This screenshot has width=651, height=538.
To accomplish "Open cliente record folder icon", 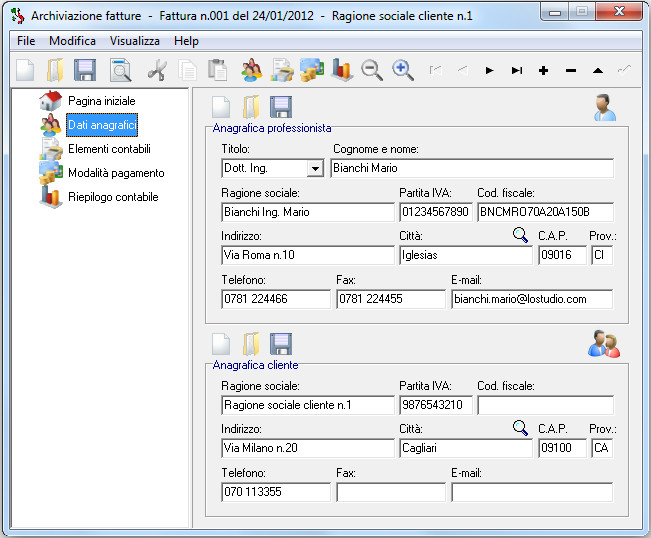I will click(251, 344).
